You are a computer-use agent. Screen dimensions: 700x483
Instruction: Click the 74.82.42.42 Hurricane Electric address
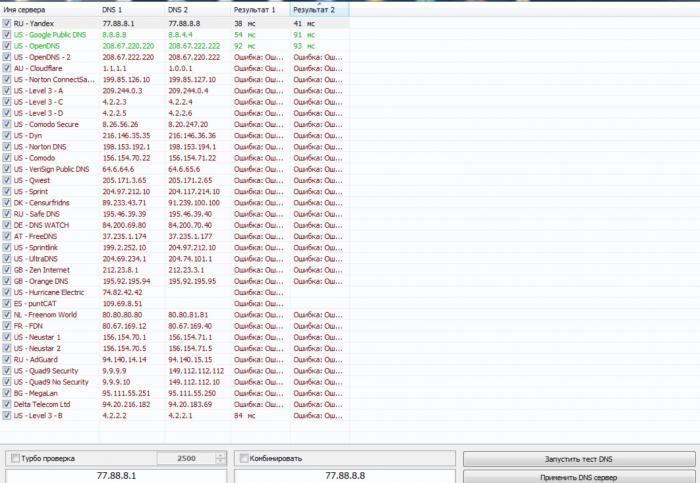[122, 292]
